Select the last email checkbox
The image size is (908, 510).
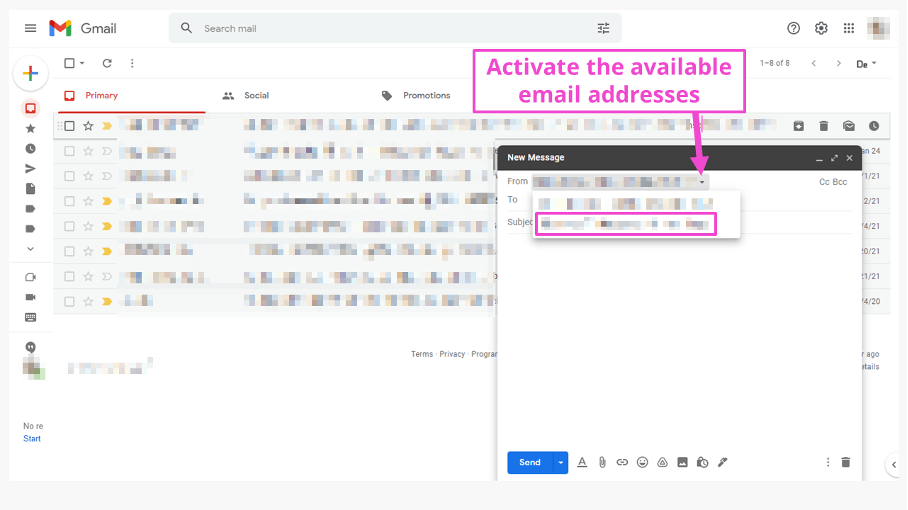click(69, 302)
